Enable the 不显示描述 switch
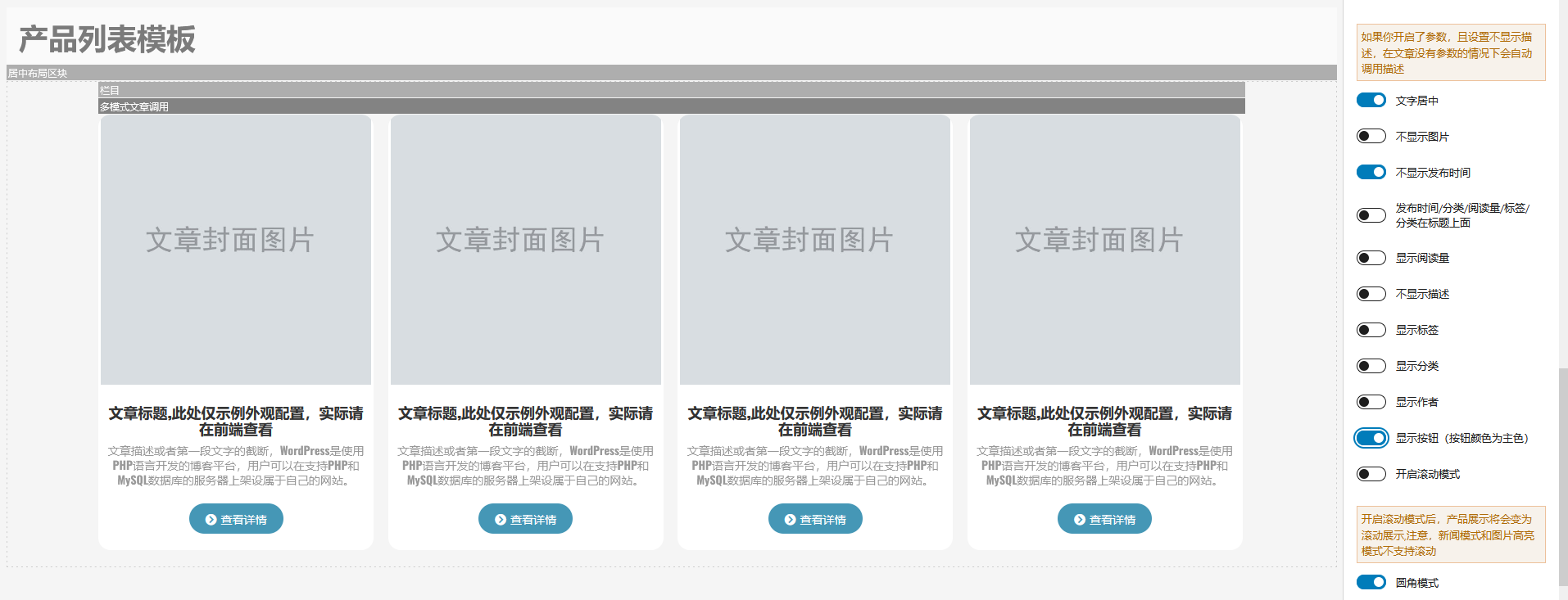1568x600 pixels. tap(1371, 294)
